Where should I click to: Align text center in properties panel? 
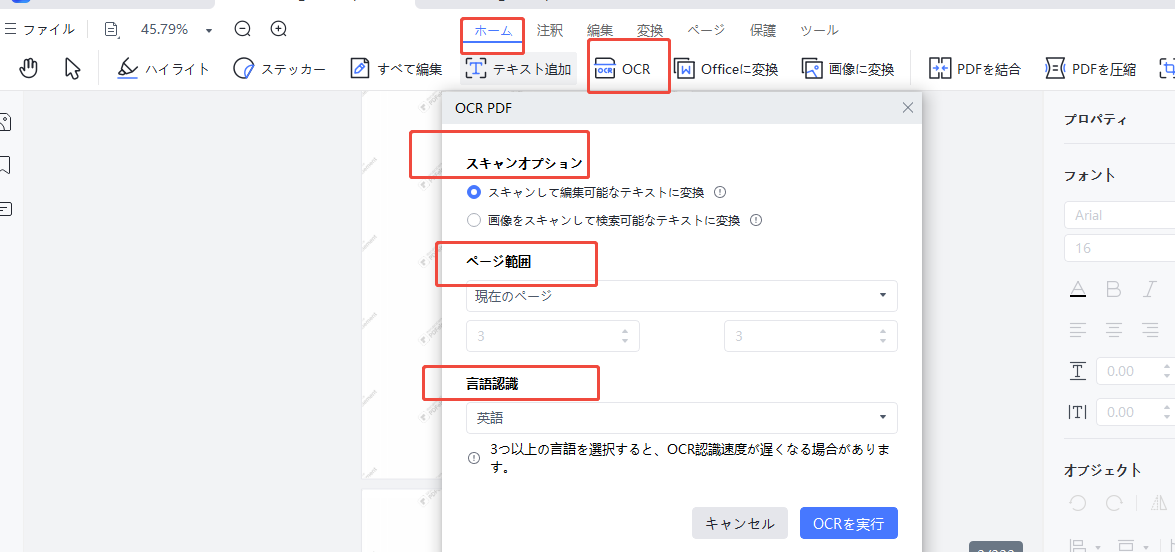pos(1114,328)
